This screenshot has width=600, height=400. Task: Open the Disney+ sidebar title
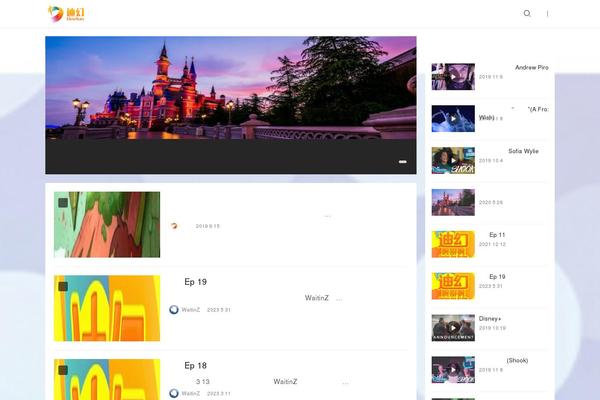490,318
